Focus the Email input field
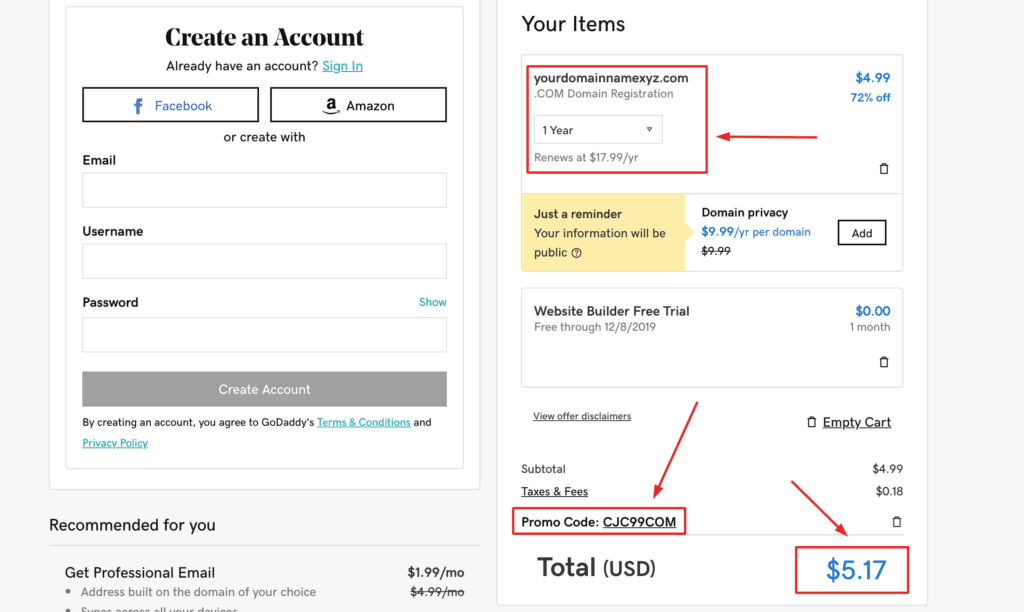The height and width of the screenshot is (612, 1024). [264, 190]
